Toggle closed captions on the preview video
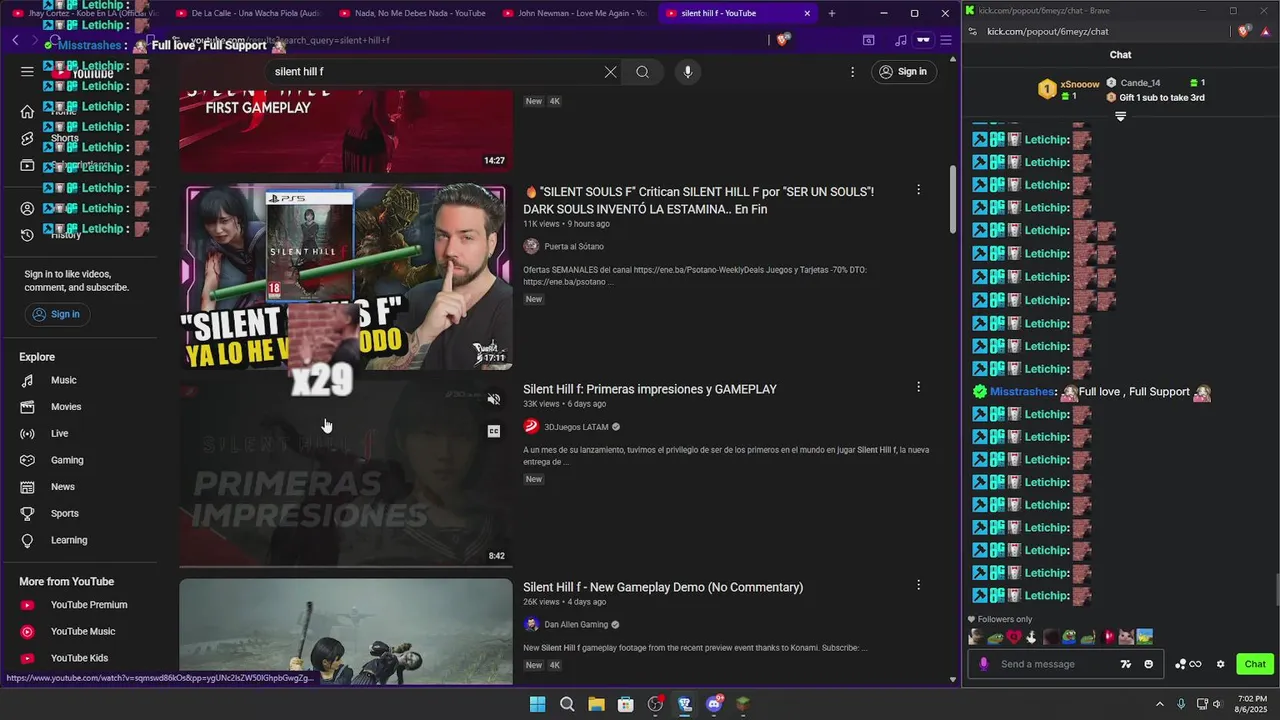 494,431
